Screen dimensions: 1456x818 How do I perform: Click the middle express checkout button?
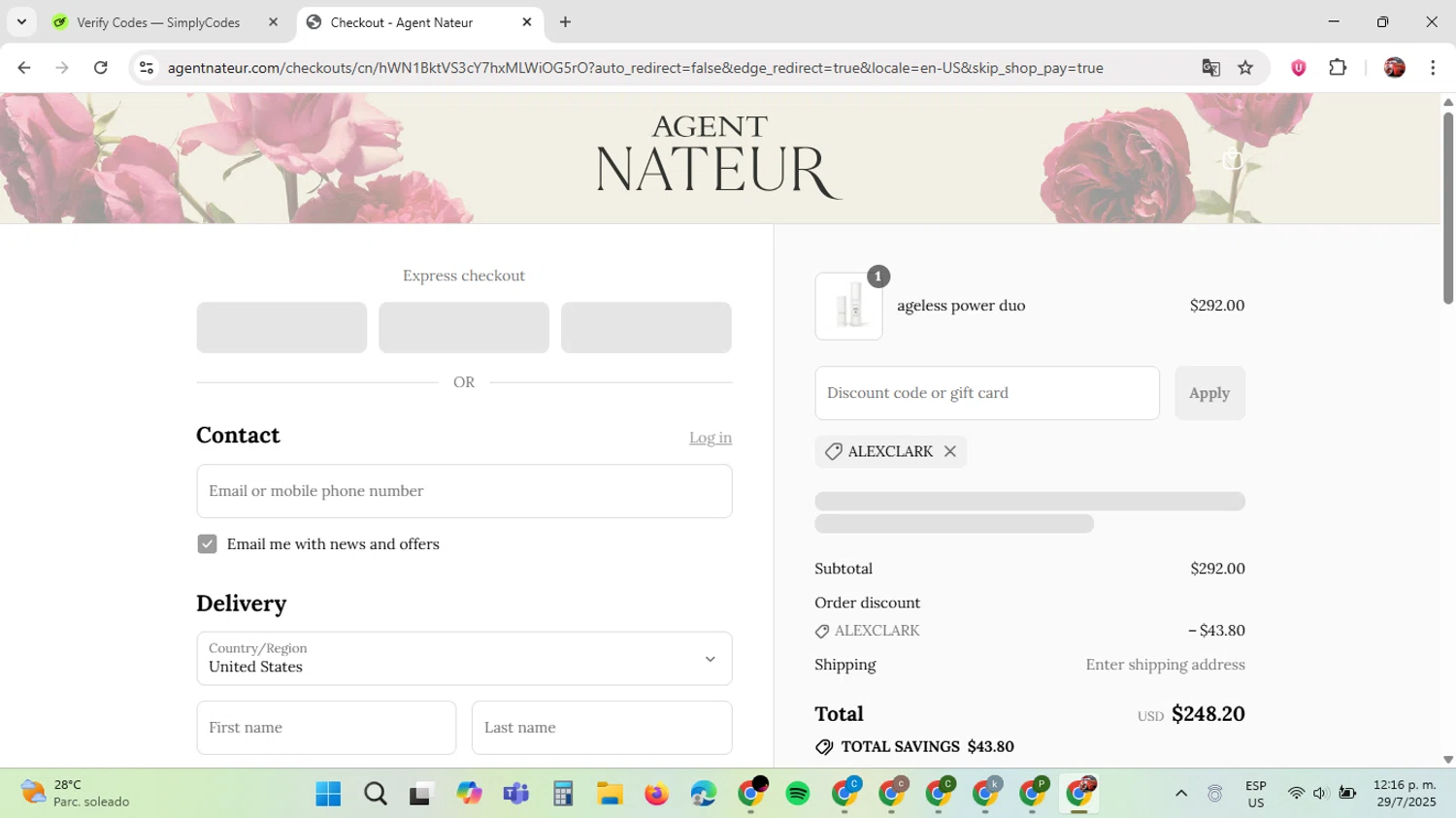(x=464, y=327)
